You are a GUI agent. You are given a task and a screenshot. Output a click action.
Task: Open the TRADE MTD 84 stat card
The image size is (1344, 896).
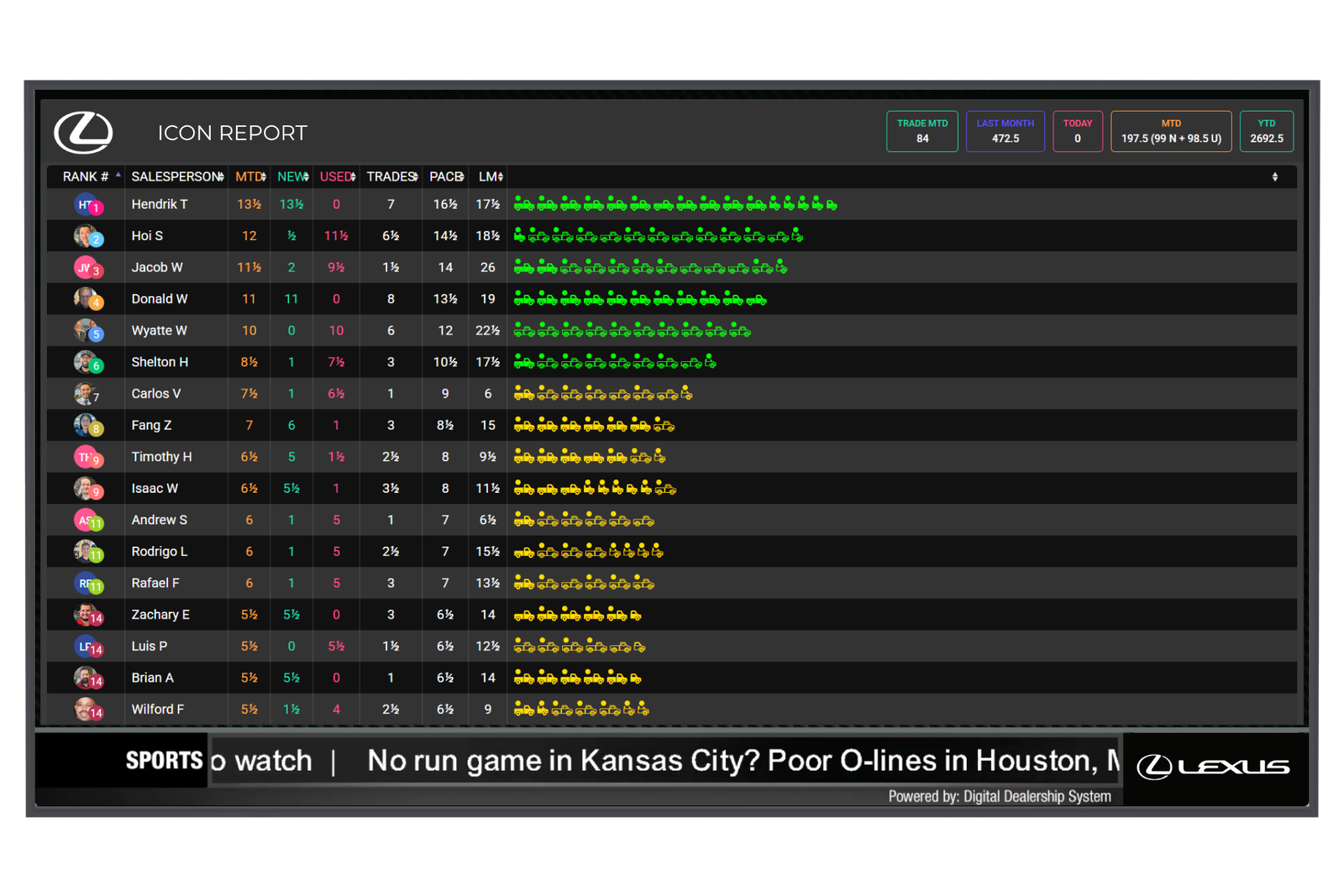[x=921, y=132]
